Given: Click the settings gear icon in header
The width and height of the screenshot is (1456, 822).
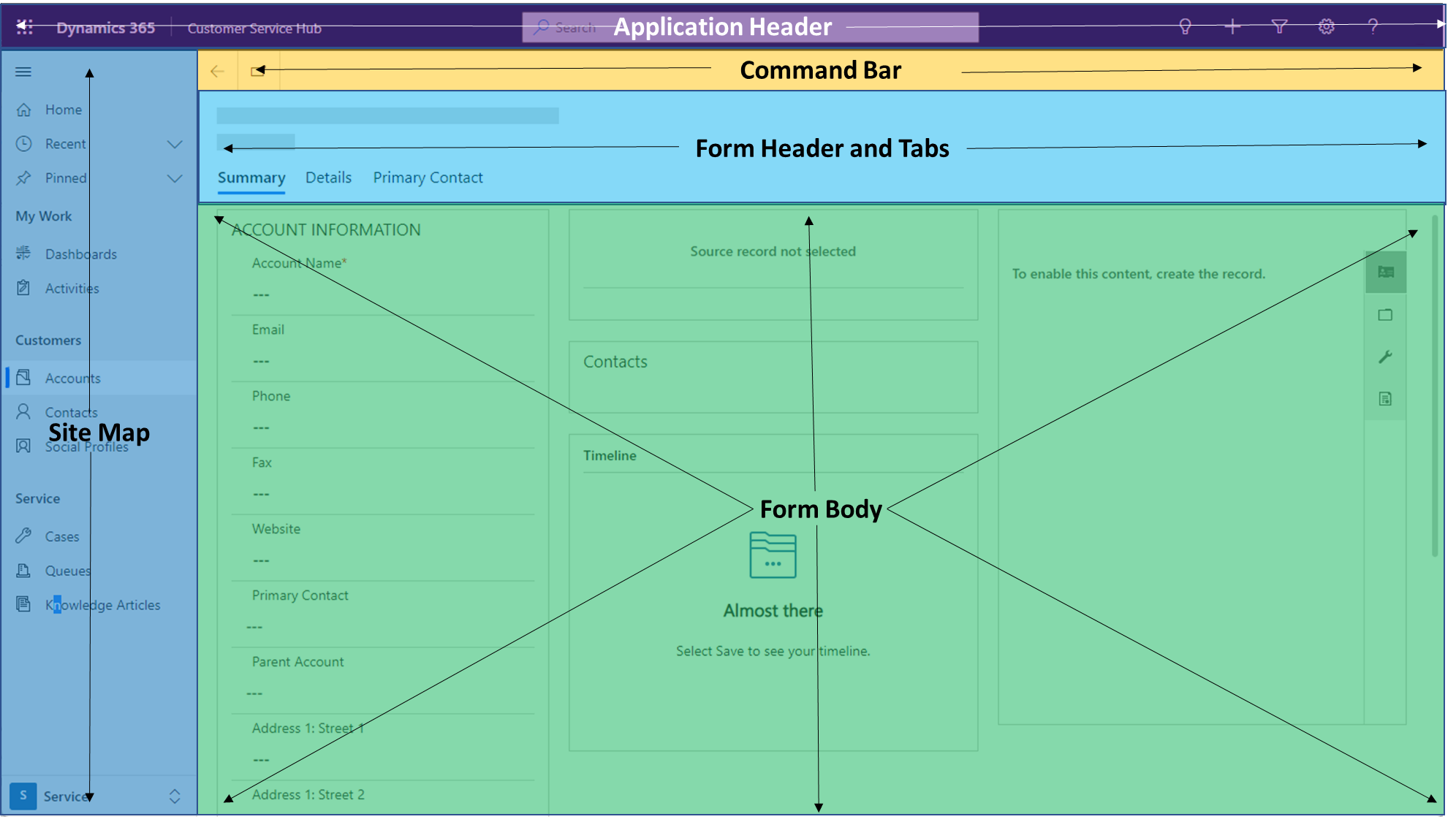Looking at the screenshot, I should (1326, 27).
